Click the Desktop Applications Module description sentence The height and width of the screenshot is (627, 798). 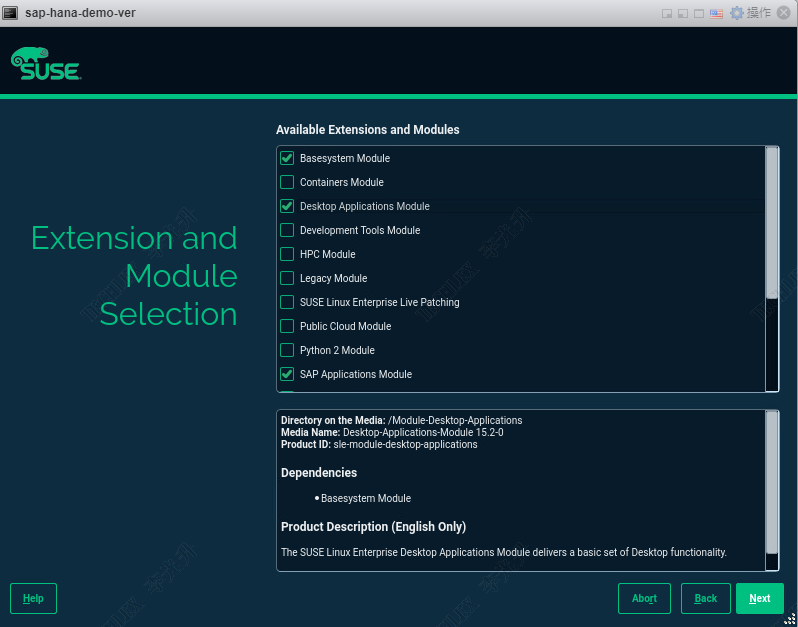504,552
